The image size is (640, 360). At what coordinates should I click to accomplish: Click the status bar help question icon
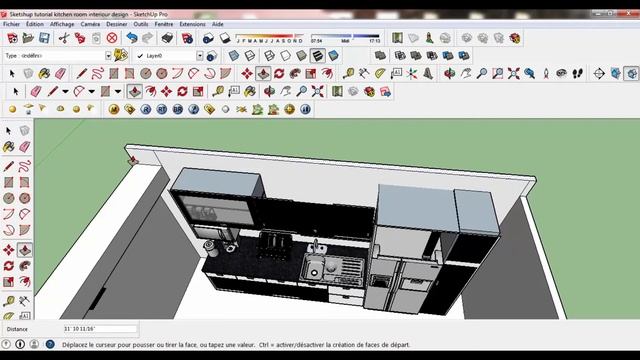(50, 344)
